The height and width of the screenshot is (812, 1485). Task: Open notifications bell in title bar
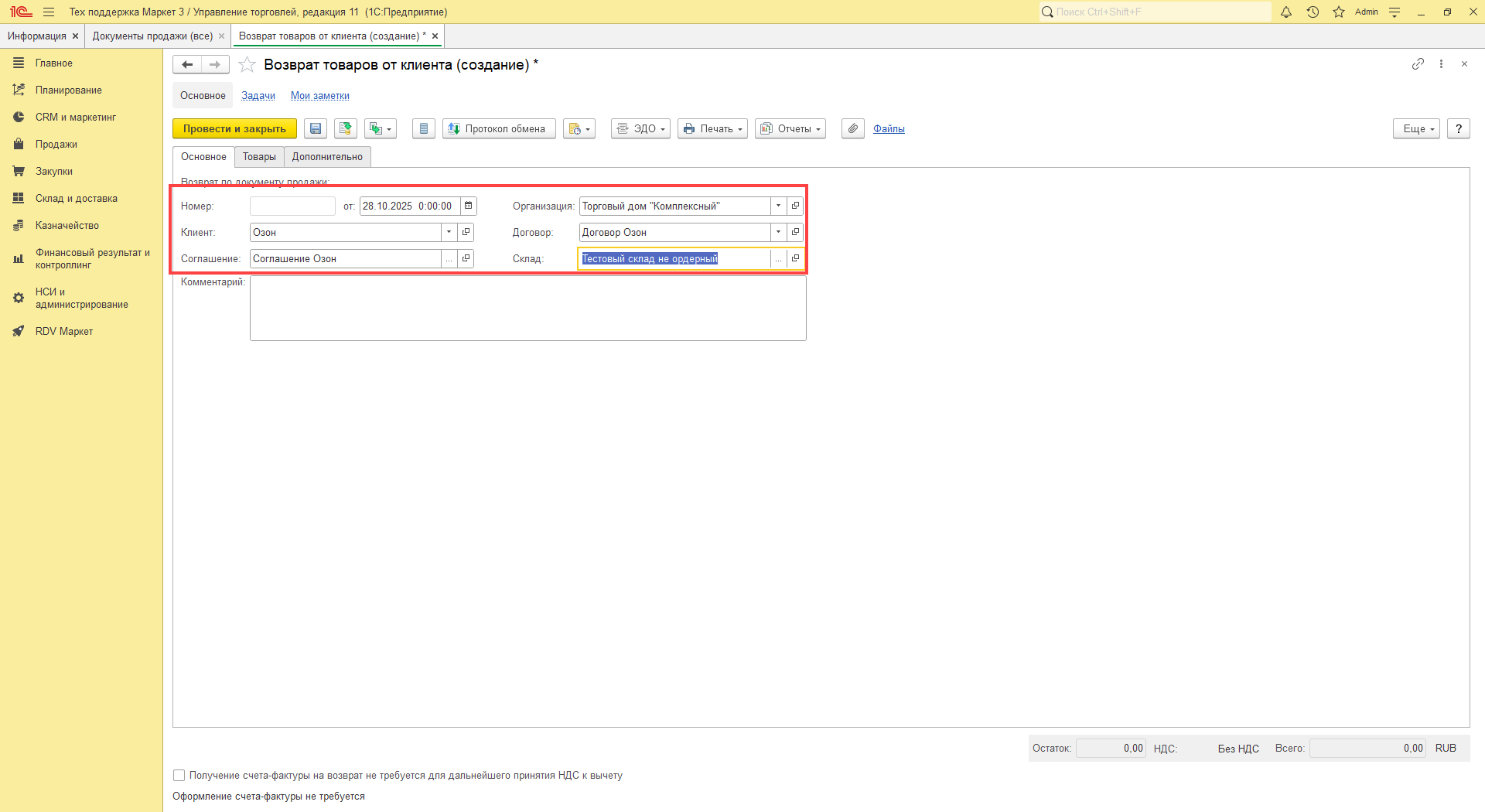[x=1286, y=12]
